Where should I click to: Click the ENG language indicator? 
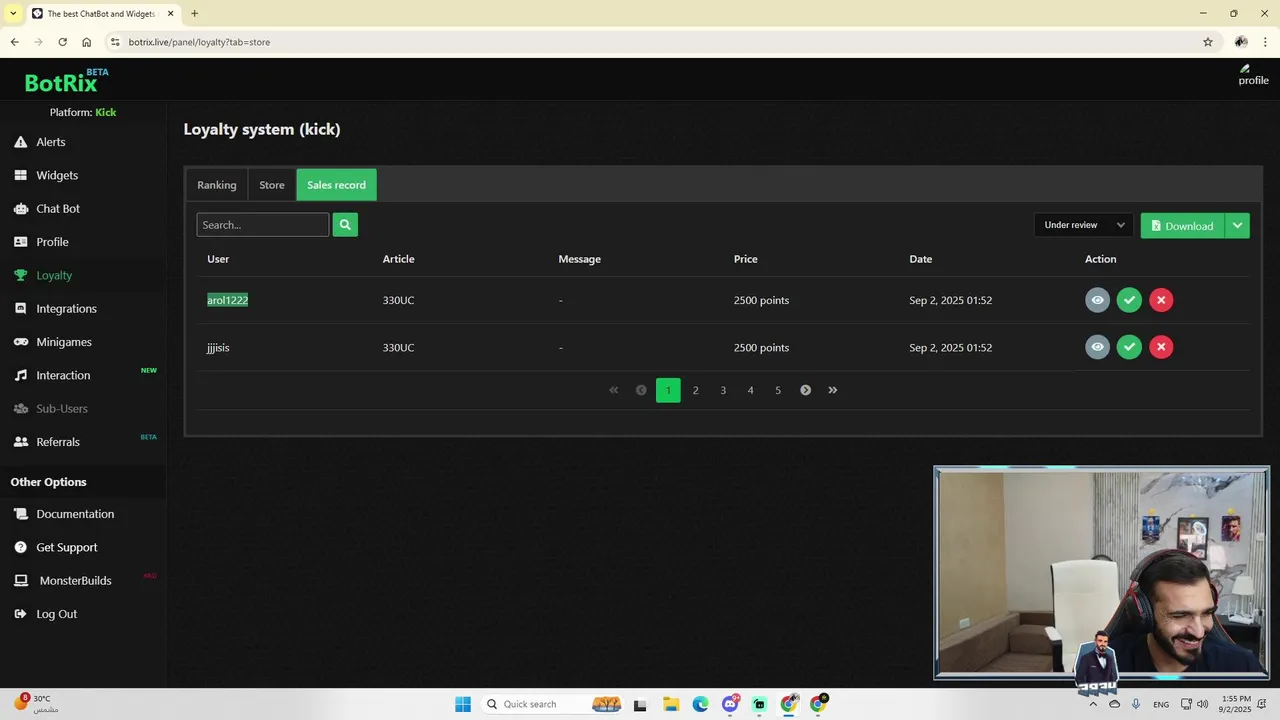coord(1161,704)
